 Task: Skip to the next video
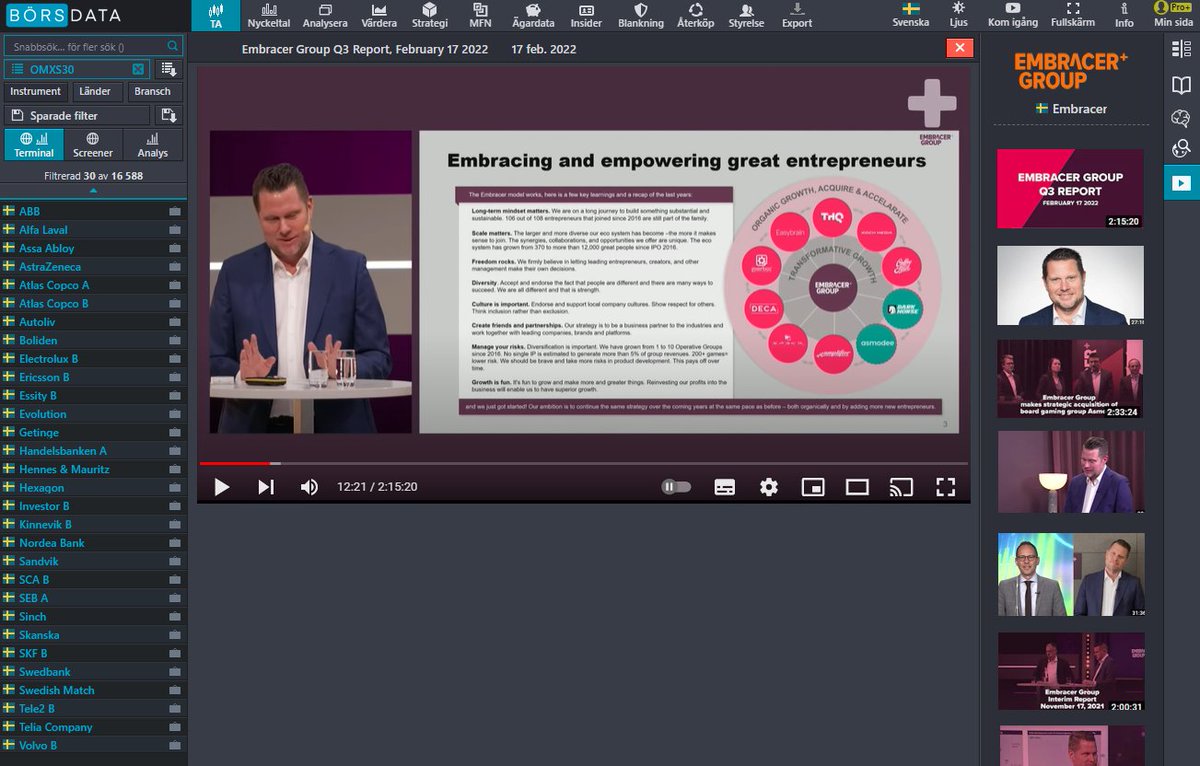(266, 487)
